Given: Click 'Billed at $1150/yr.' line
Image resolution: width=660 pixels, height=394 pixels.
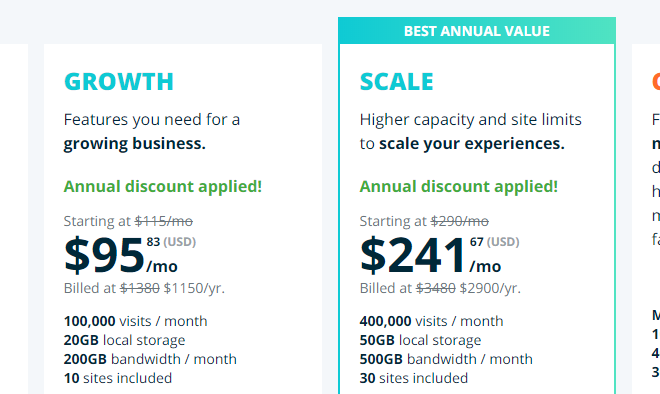Looking at the screenshot, I should click(144, 288).
